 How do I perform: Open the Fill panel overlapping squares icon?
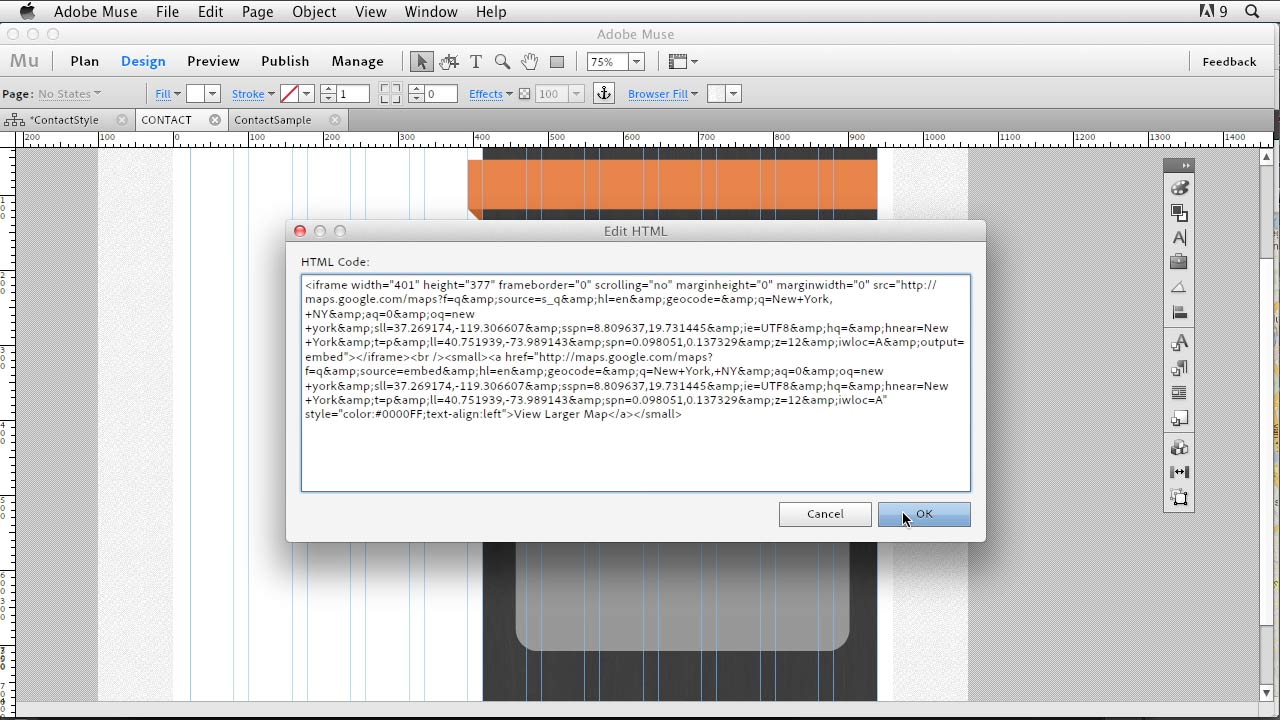[1180, 213]
